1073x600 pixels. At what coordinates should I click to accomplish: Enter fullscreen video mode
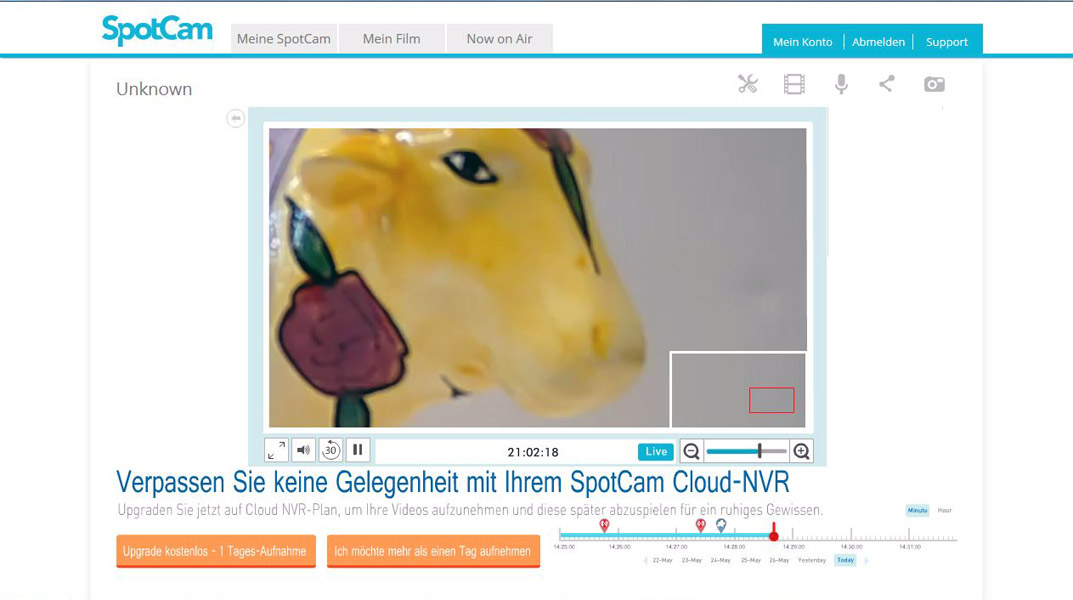coord(276,450)
